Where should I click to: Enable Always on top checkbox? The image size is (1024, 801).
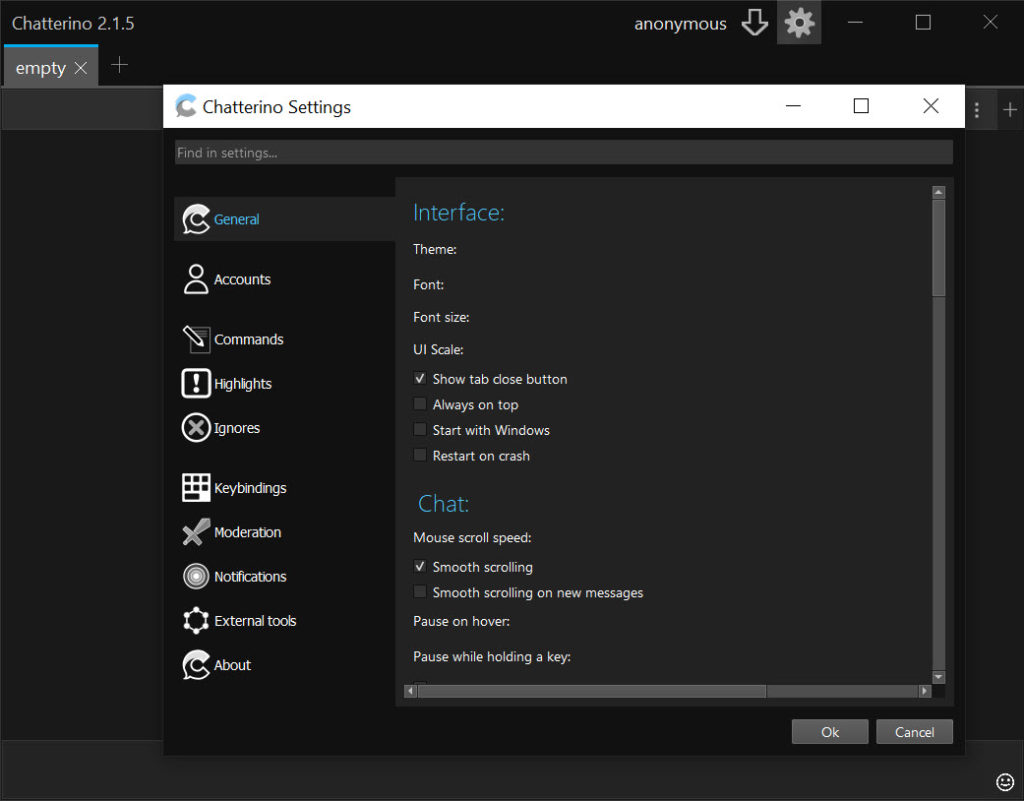pyautogui.click(x=420, y=404)
